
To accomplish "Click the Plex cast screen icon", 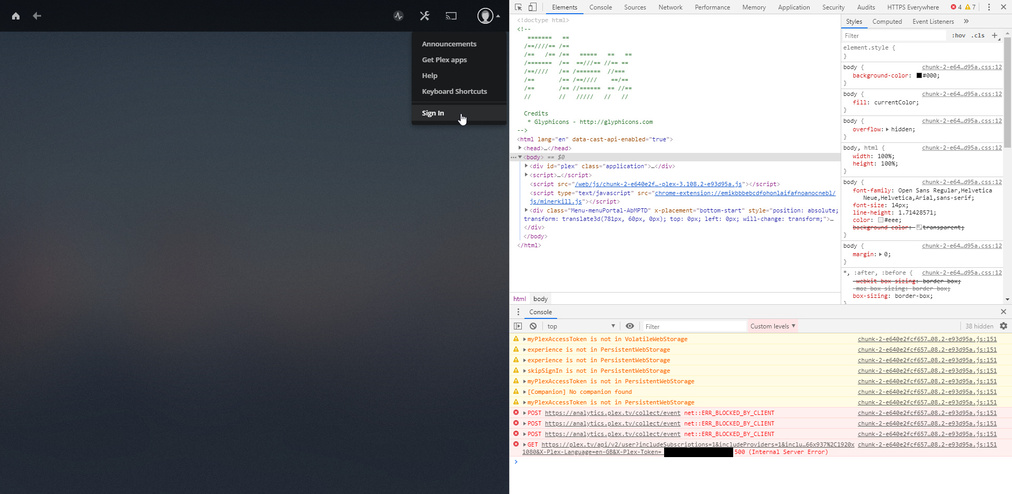I will (452, 16).
